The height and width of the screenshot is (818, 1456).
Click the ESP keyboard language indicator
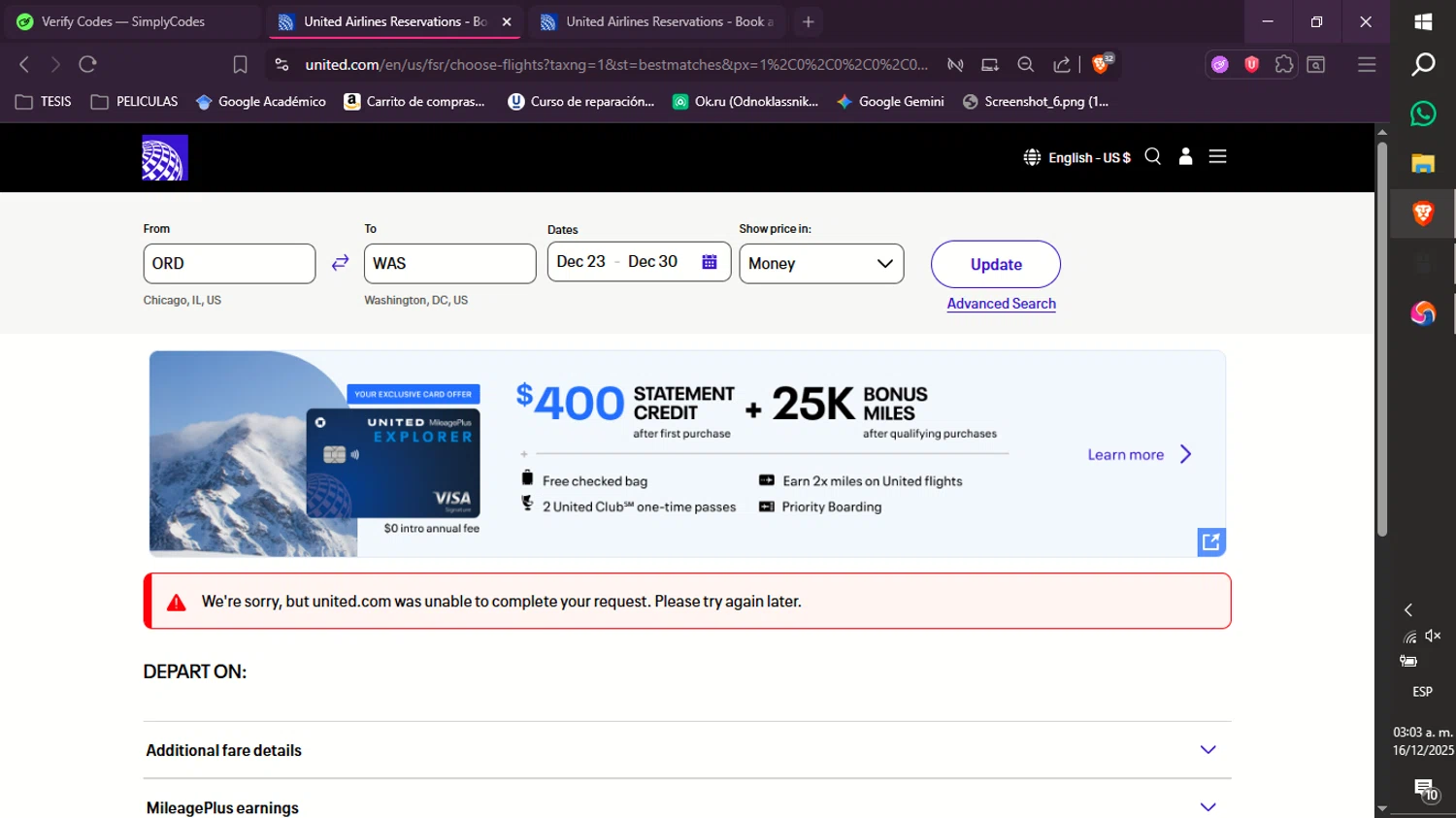[1423, 692]
